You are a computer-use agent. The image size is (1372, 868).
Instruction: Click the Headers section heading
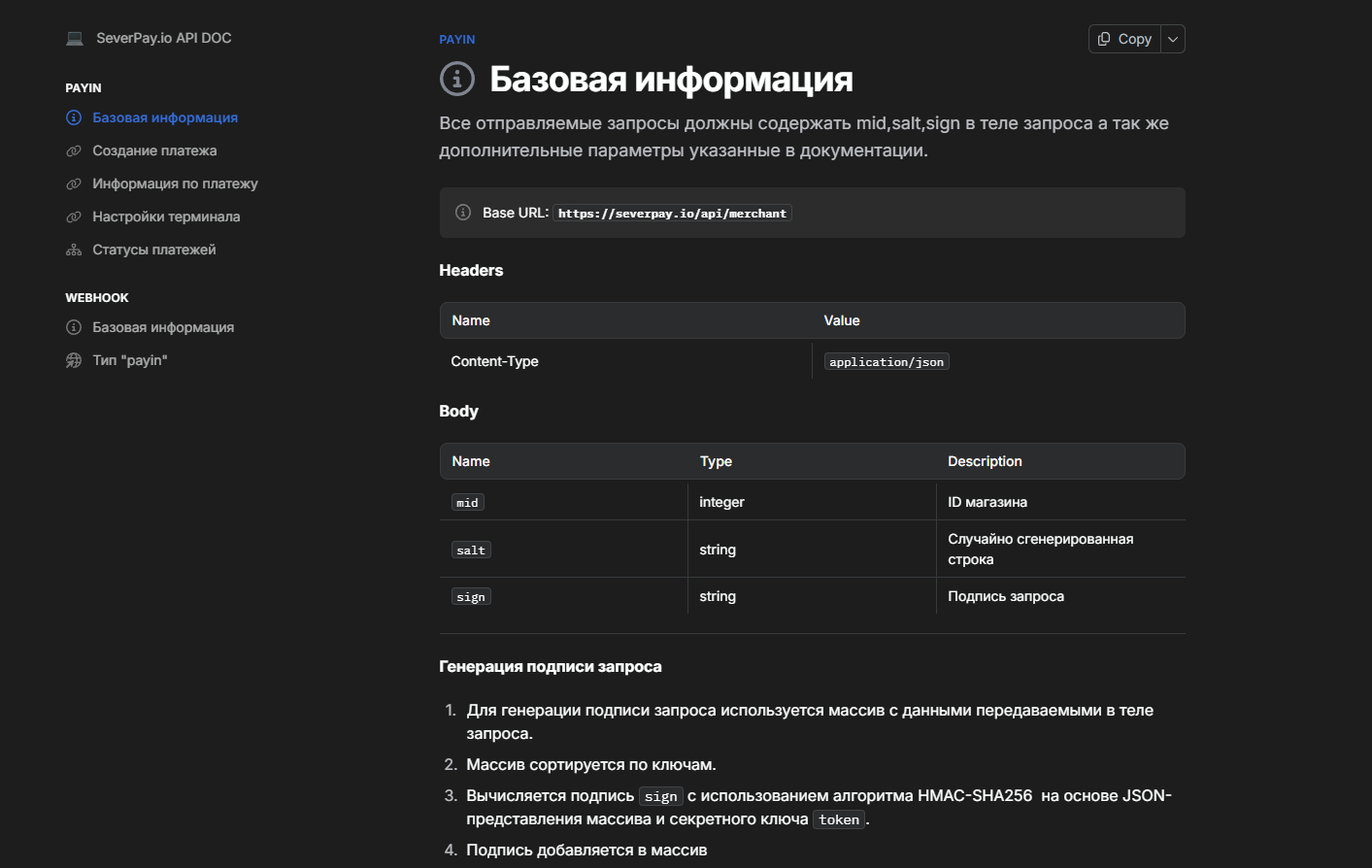[x=471, y=271]
